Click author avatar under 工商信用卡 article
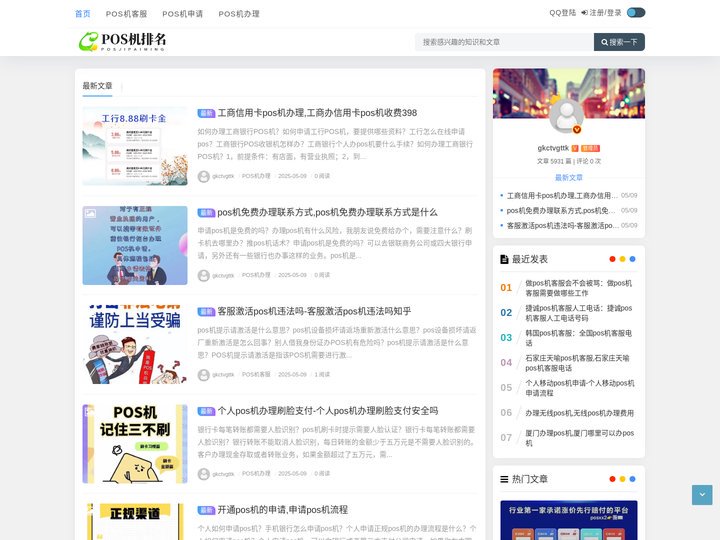 203,176
